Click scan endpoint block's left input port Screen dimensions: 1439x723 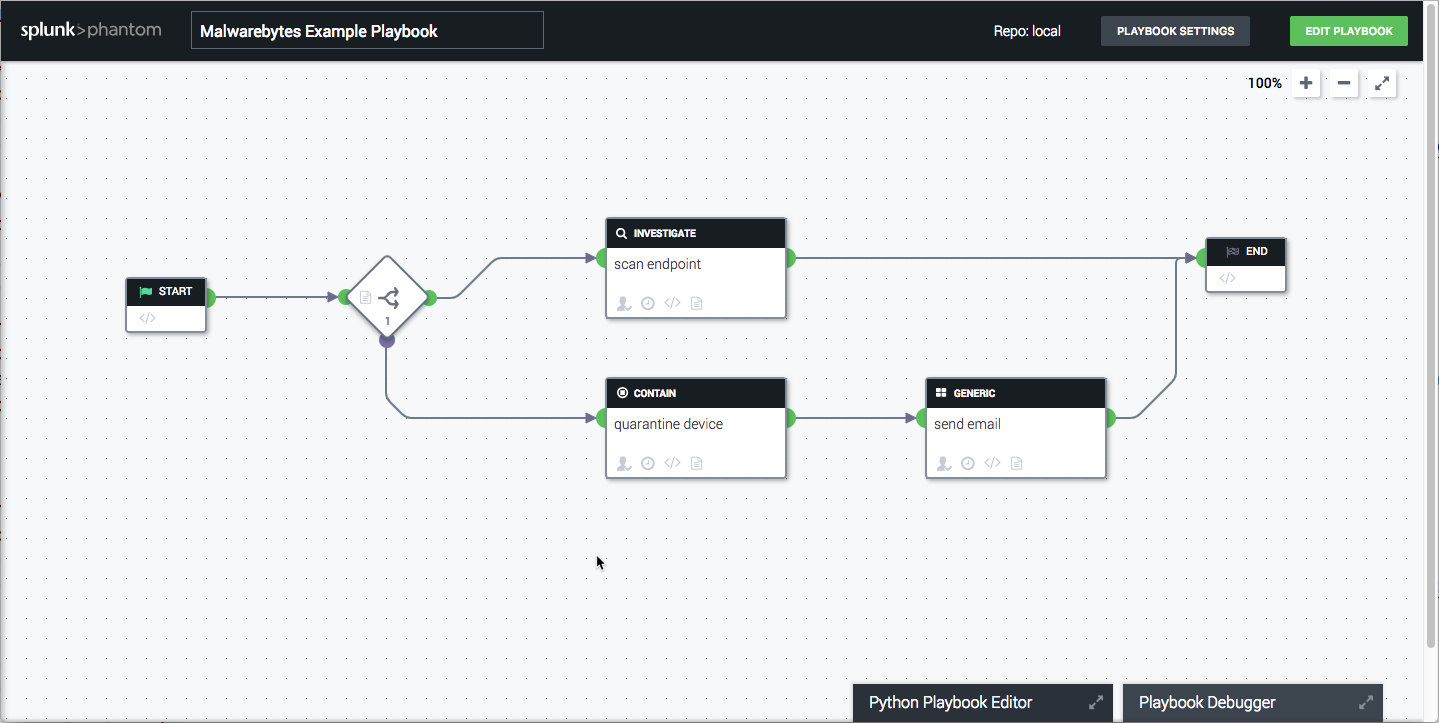(x=602, y=258)
